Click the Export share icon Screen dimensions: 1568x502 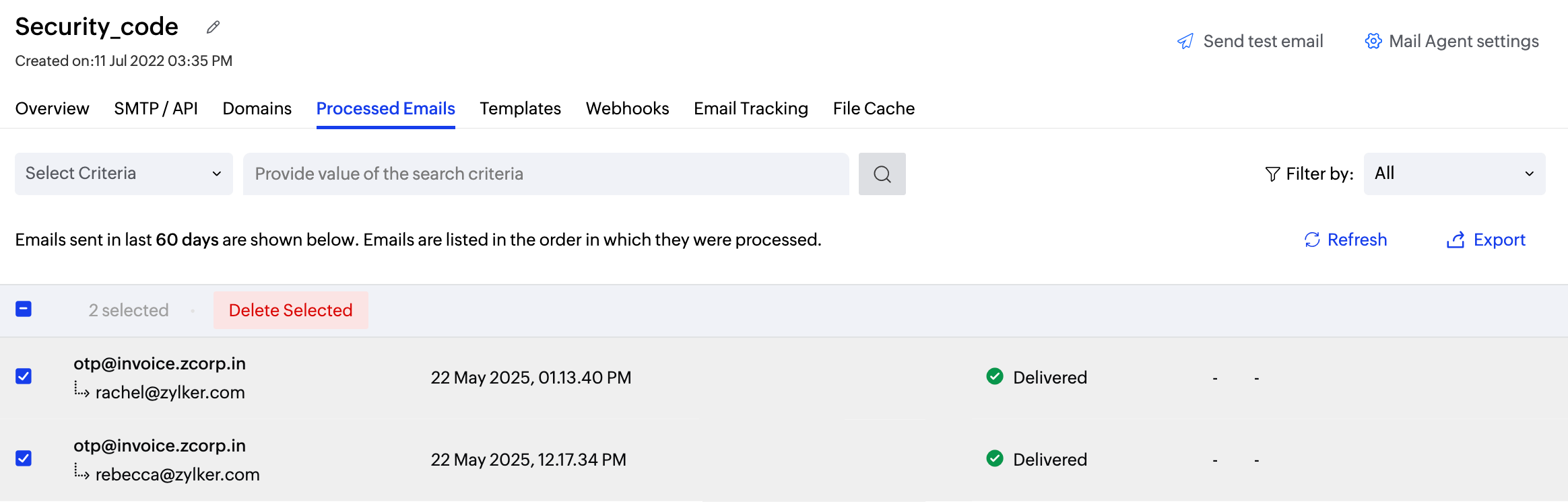point(1456,240)
